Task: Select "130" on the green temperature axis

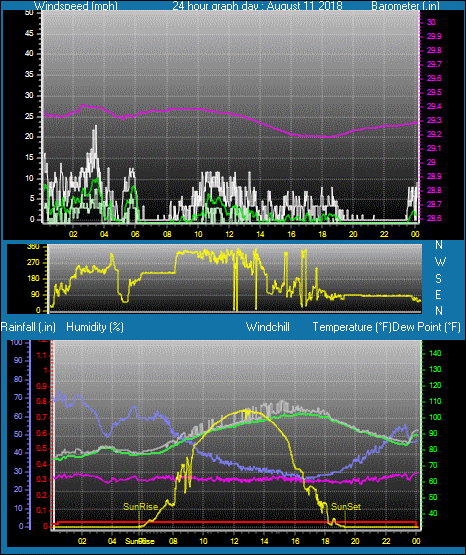Action: [x=435, y=369]
